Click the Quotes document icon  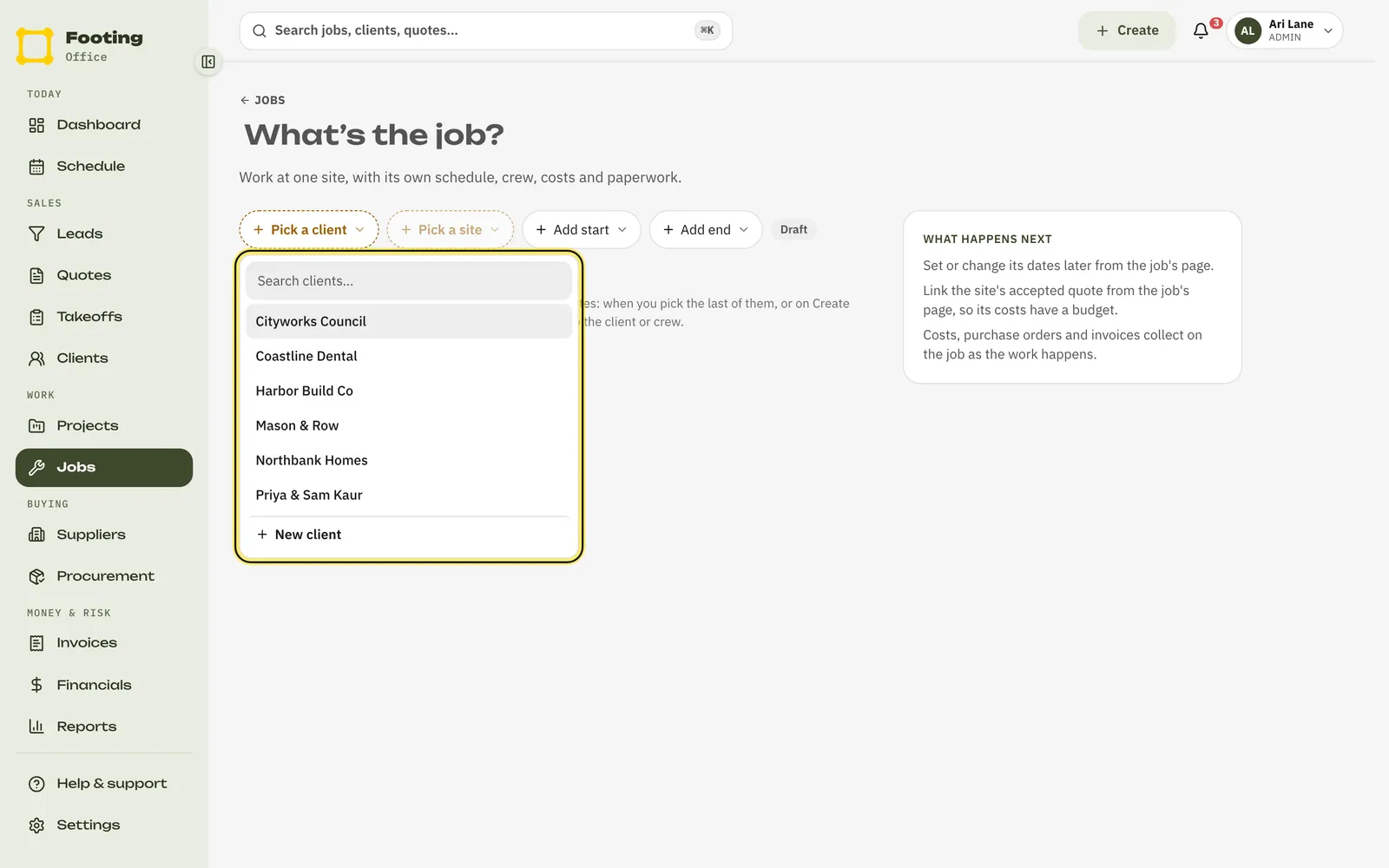(x=36, y=275)
